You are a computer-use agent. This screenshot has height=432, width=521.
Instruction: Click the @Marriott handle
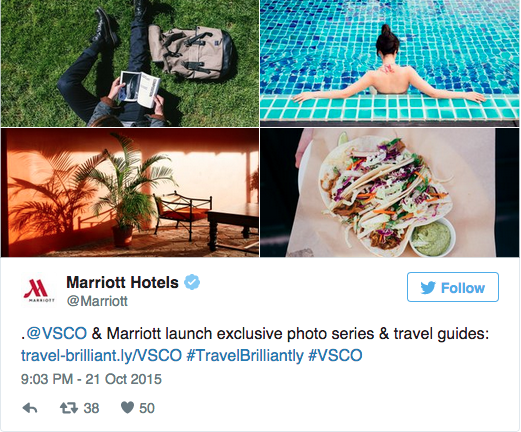[x=97, y=301]
